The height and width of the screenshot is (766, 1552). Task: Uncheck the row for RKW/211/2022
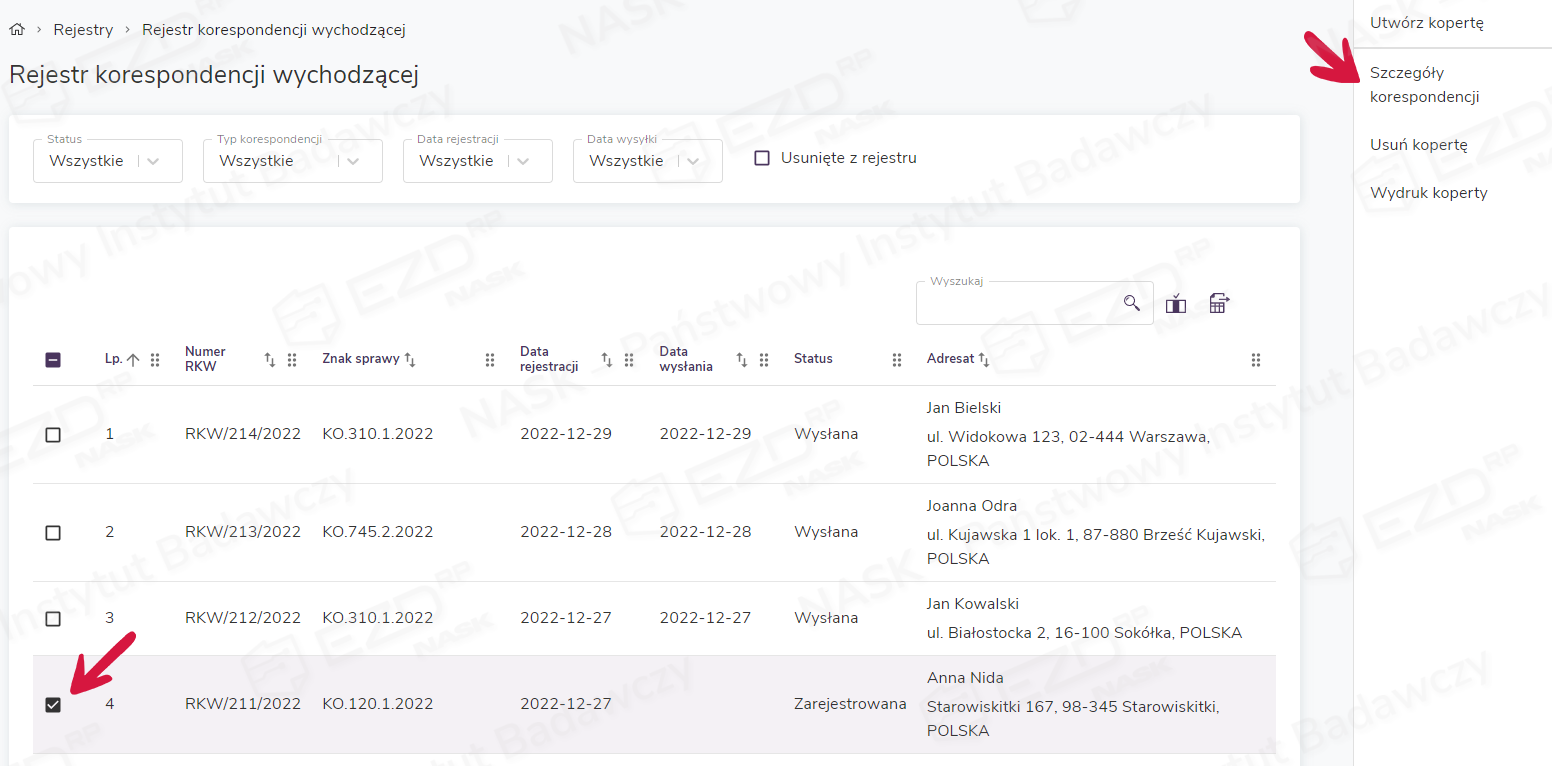[x=53, y=705]
